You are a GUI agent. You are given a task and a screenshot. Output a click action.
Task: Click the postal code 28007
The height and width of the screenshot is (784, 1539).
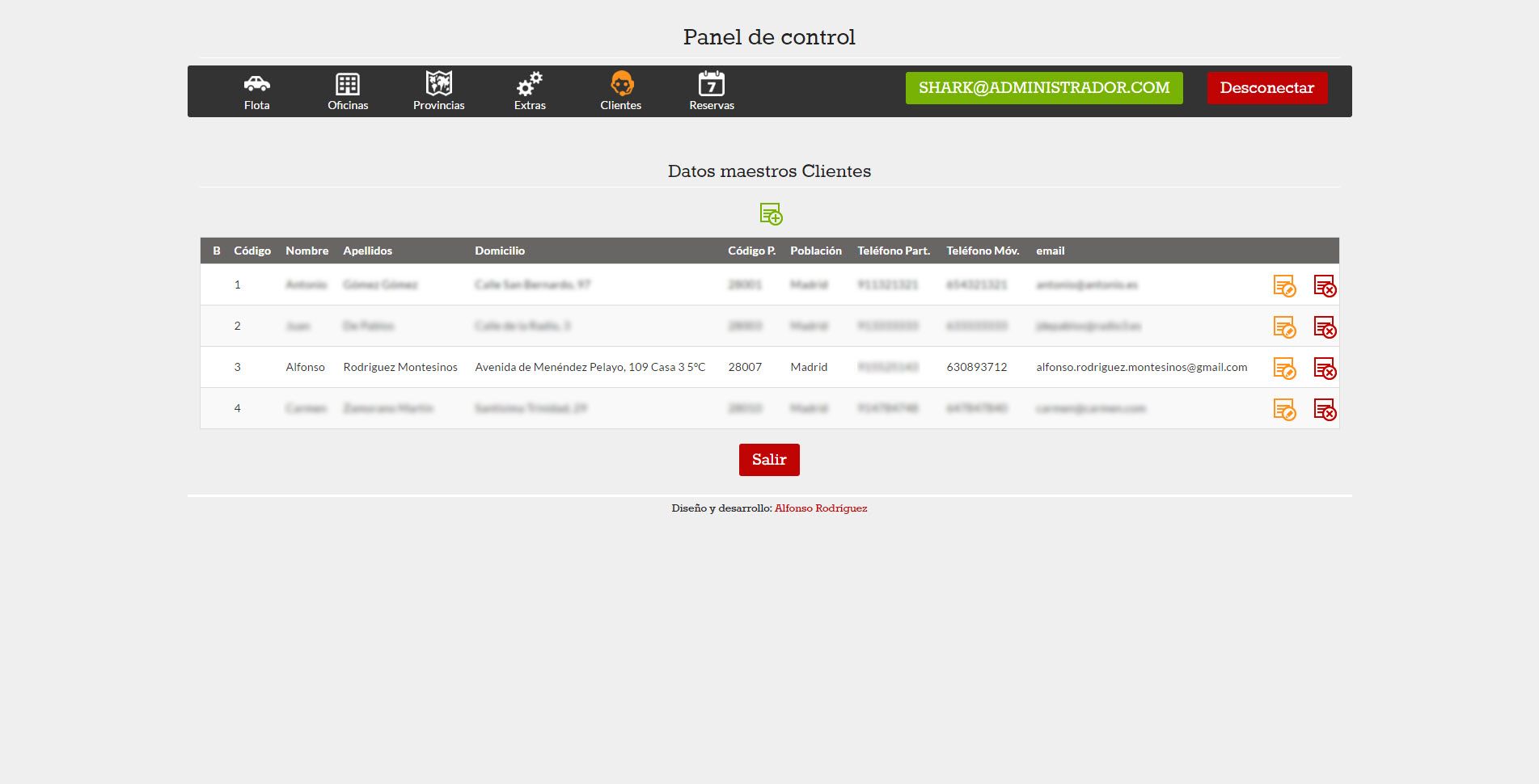[x=745, y=367]
